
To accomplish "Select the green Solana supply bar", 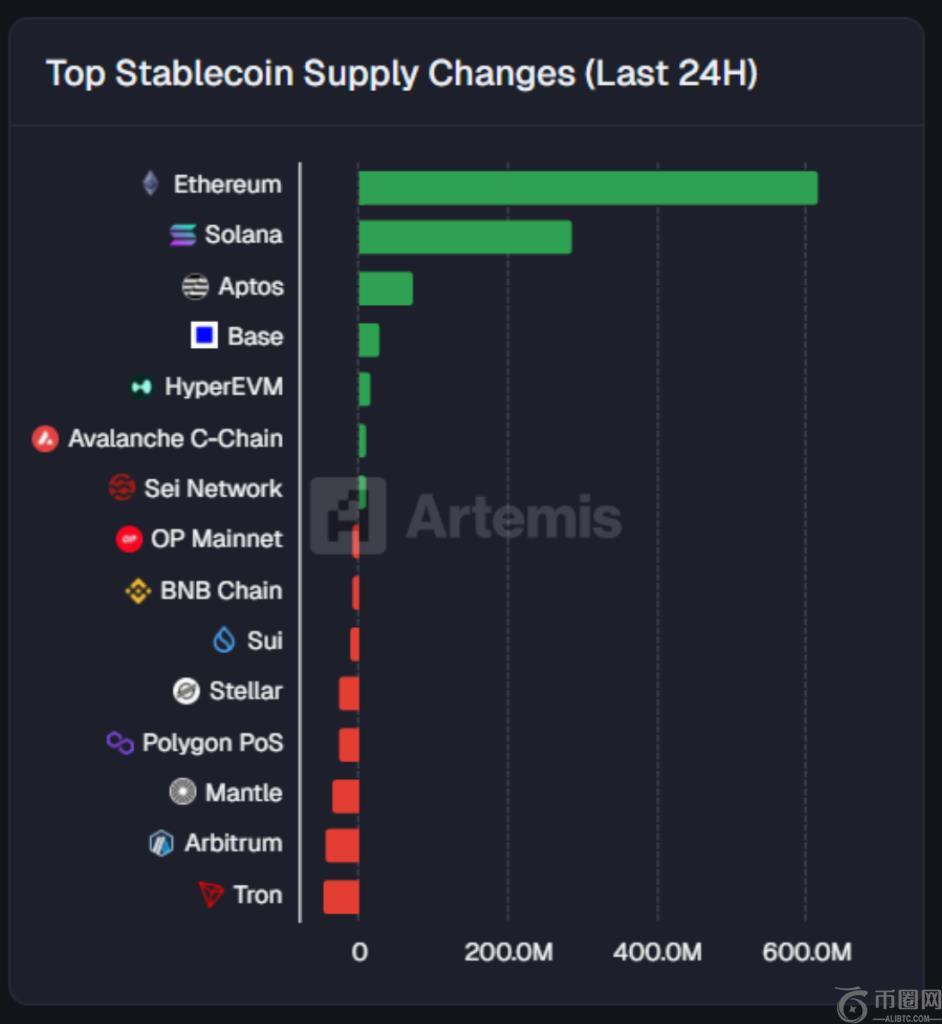I will coord(465,238).
